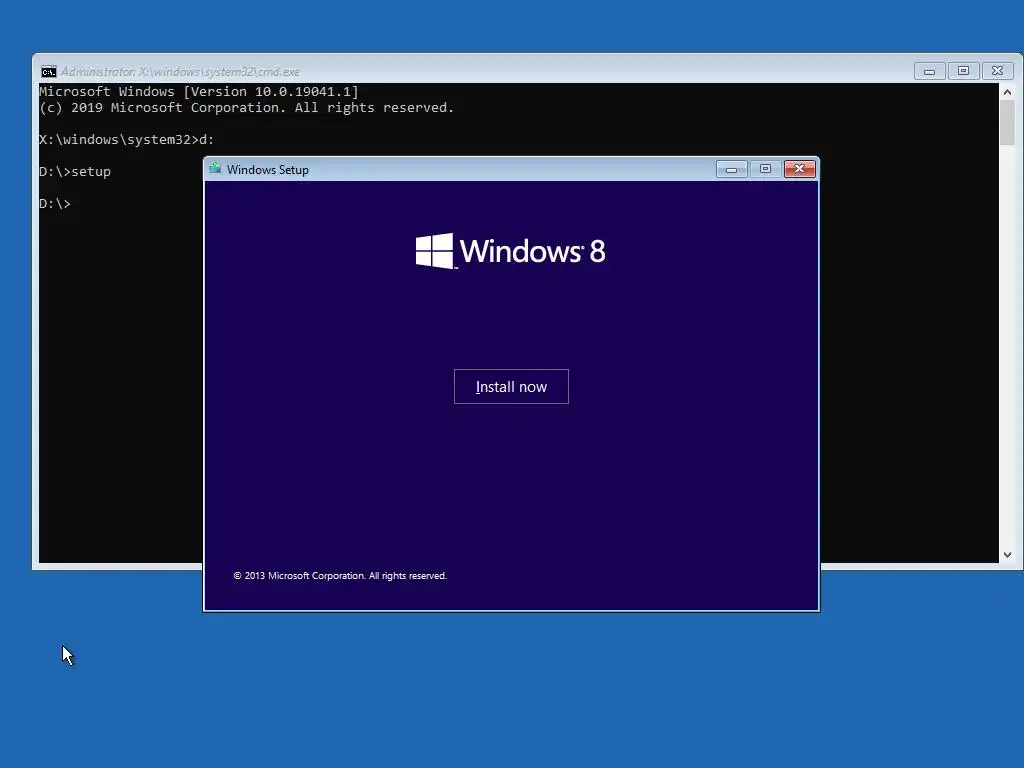The width and height of the screenshot is (1024, 768).
Task: Click the Install now button
Action: coord(511,387)
